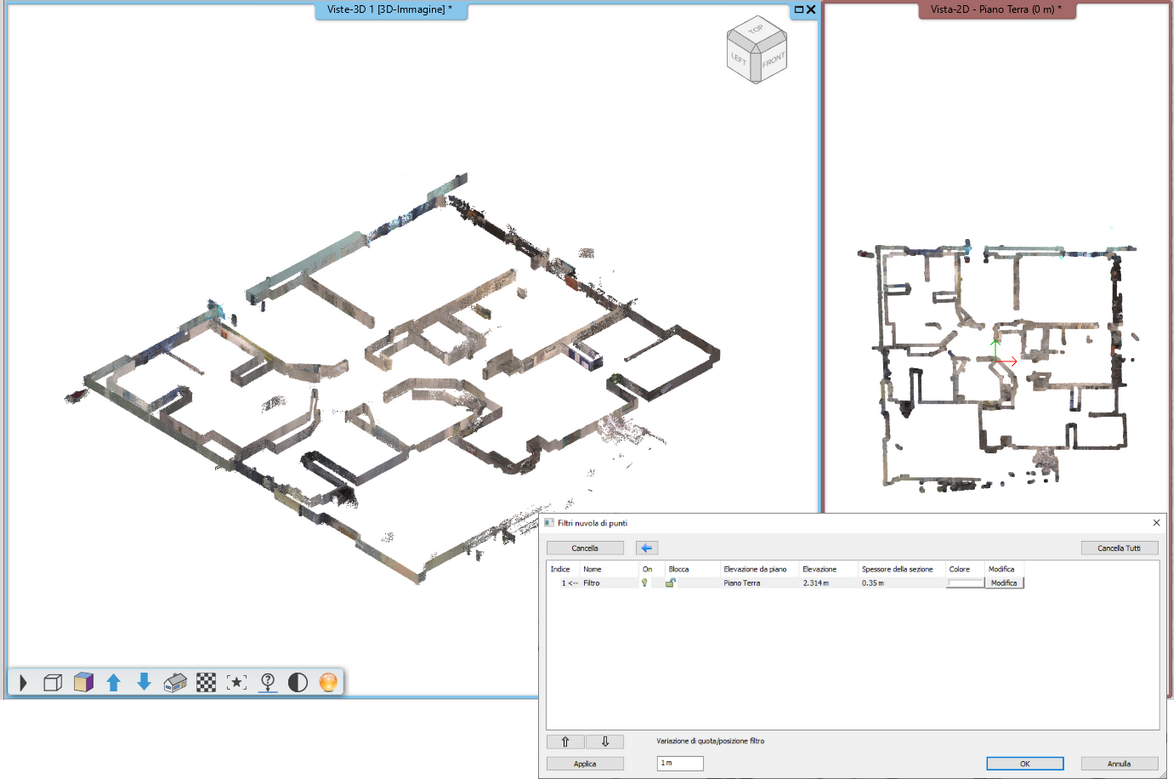Maximize the Viste-3D 1 view pane
The width and height of the screenshot is (1174, 779).
pos(799,10)
